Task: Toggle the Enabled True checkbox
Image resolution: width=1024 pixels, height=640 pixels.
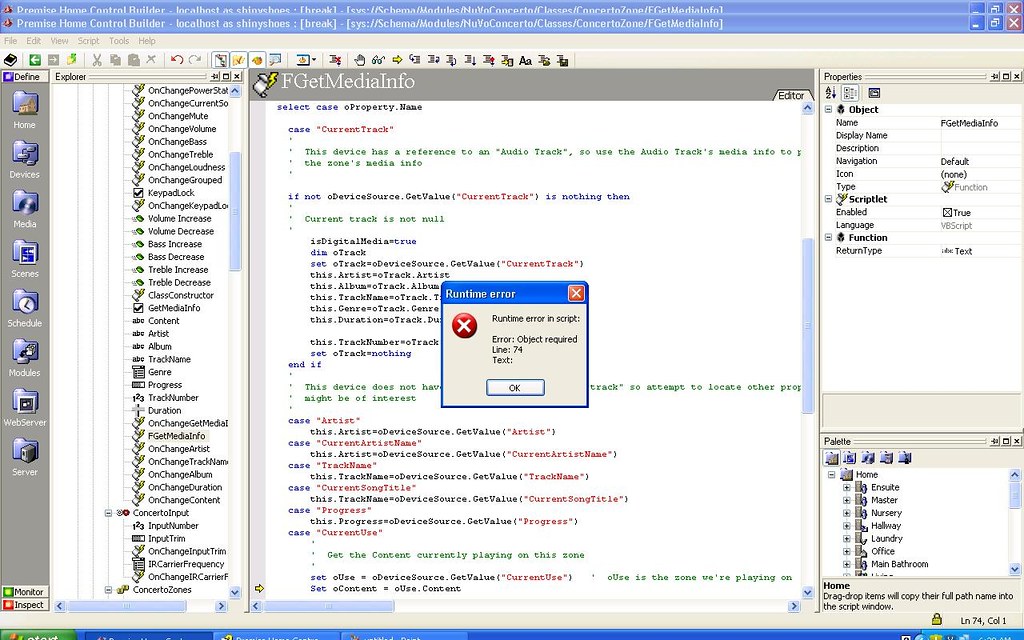Action: click(947, 213)
